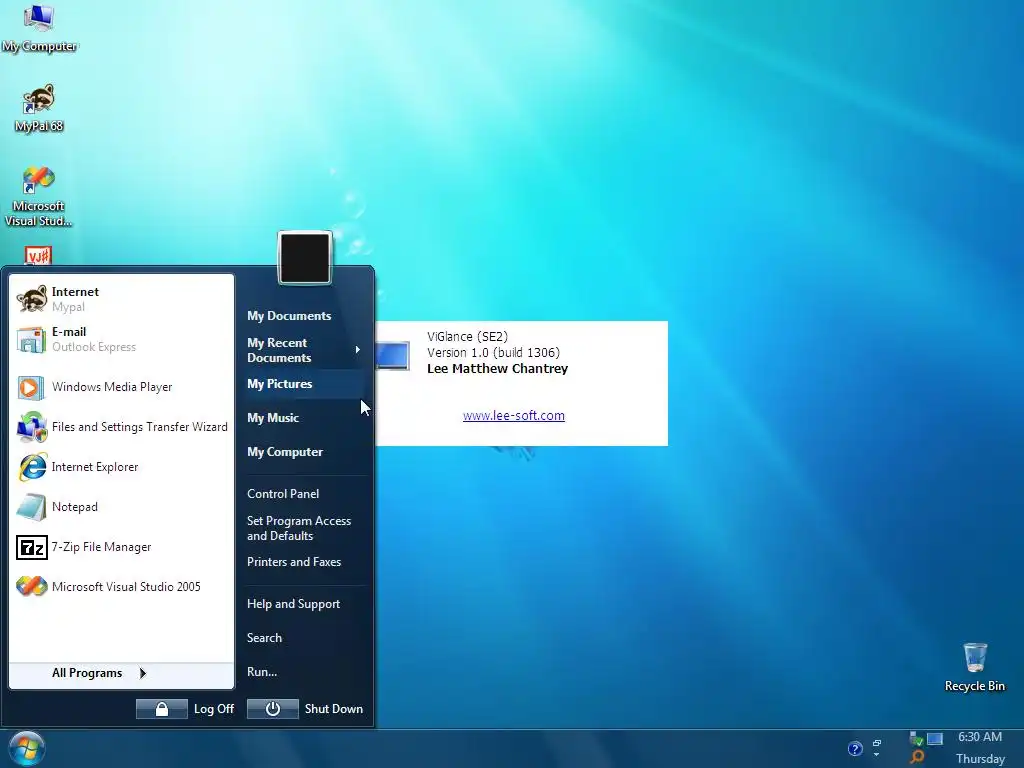Viewport: 1024px width, 768px height.
Task: Click the red VJ# desktop icon
Action: pos(38,255)
